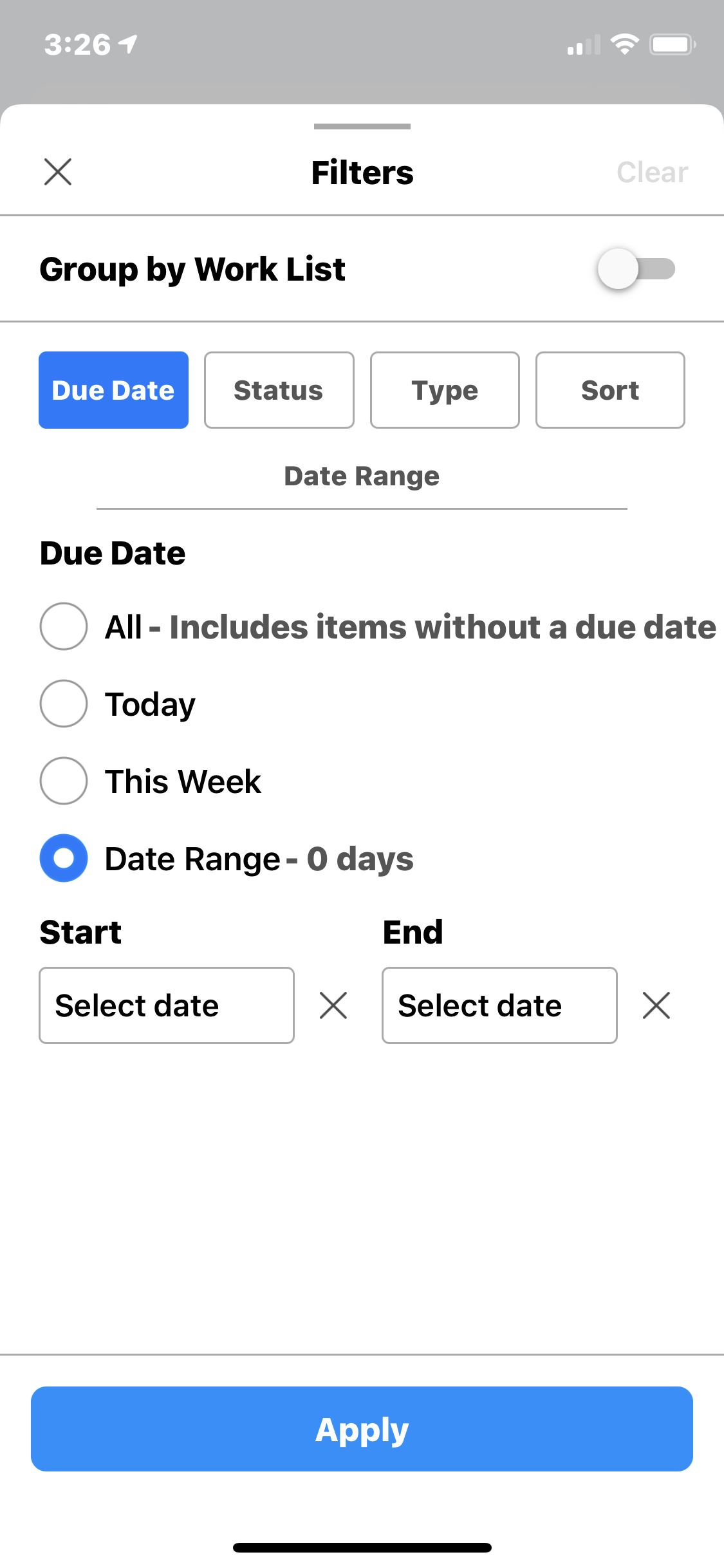
Task: Select All due date radio option
Action: point(64,626)
